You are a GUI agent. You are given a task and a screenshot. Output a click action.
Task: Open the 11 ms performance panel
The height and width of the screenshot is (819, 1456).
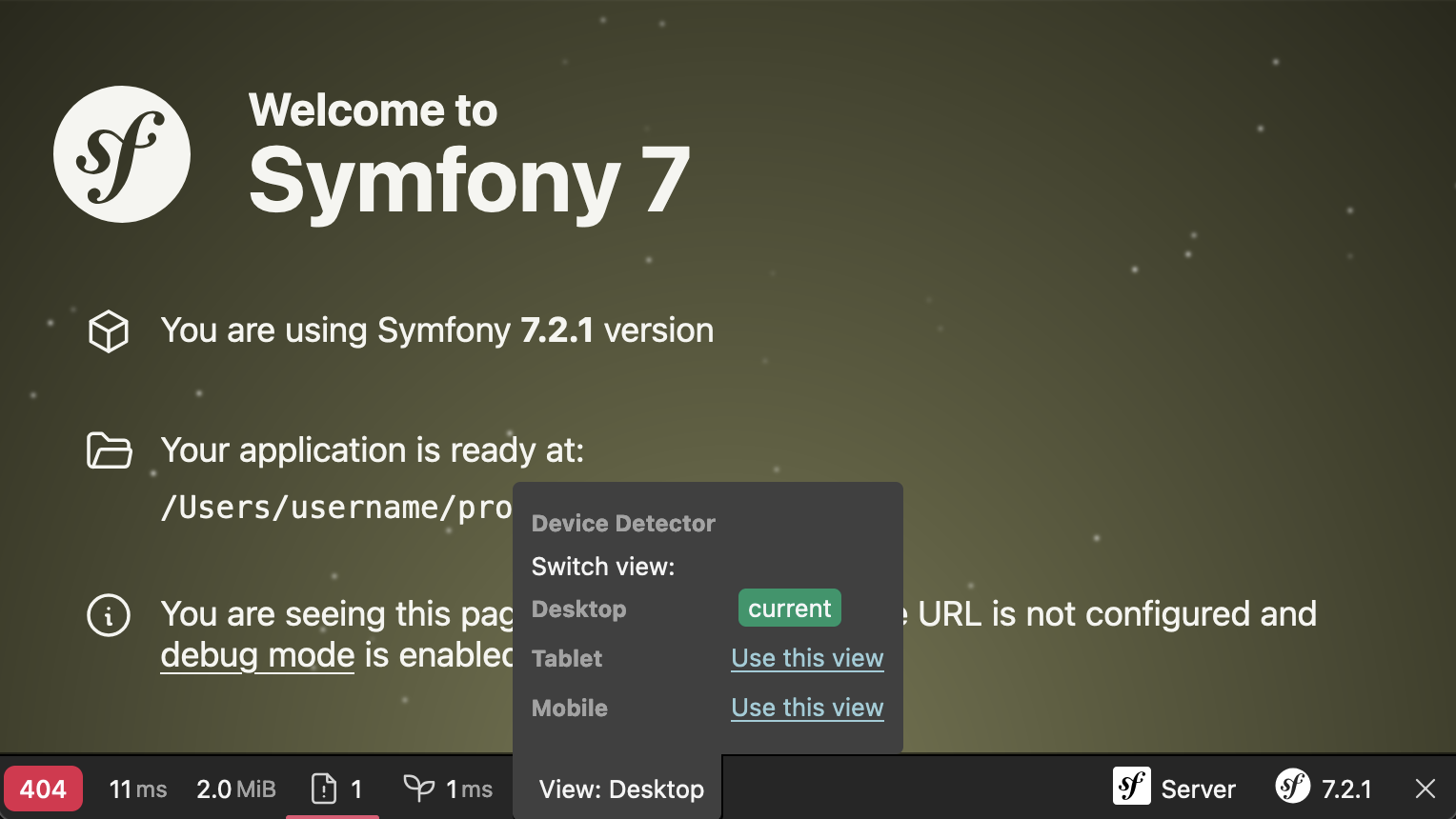[x=138, y=789]
